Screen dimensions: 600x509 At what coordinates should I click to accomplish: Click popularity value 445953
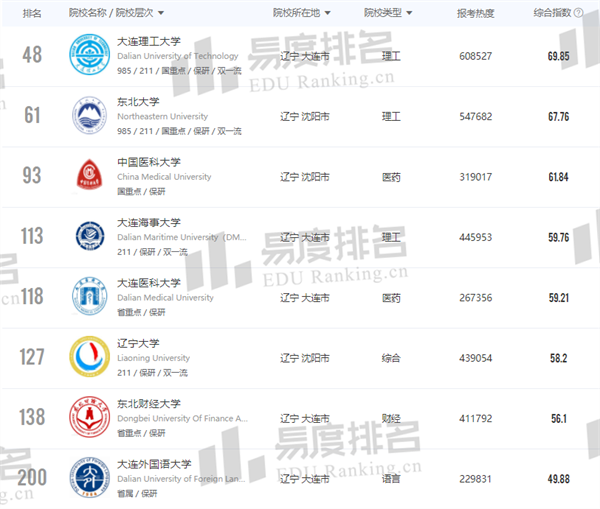pos(475,238)
